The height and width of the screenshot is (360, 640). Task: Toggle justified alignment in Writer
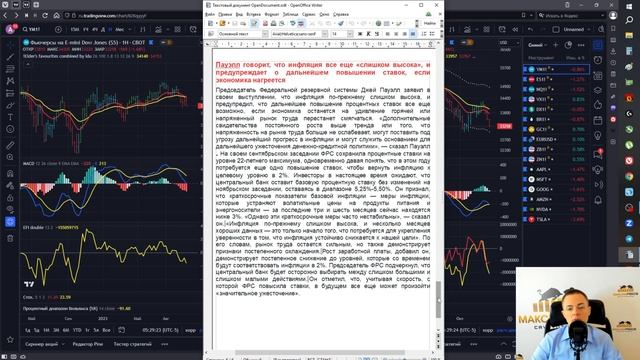pos(413,34)
